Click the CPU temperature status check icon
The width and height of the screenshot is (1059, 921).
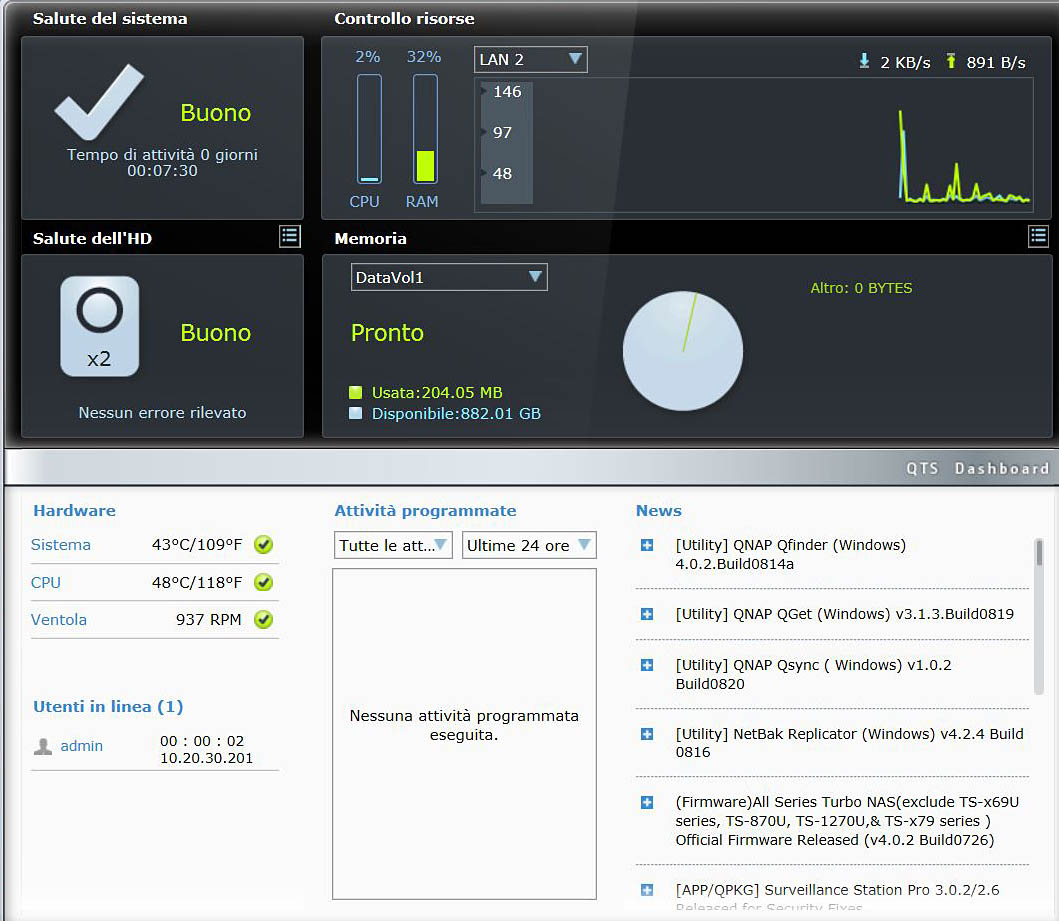[263, 582]
